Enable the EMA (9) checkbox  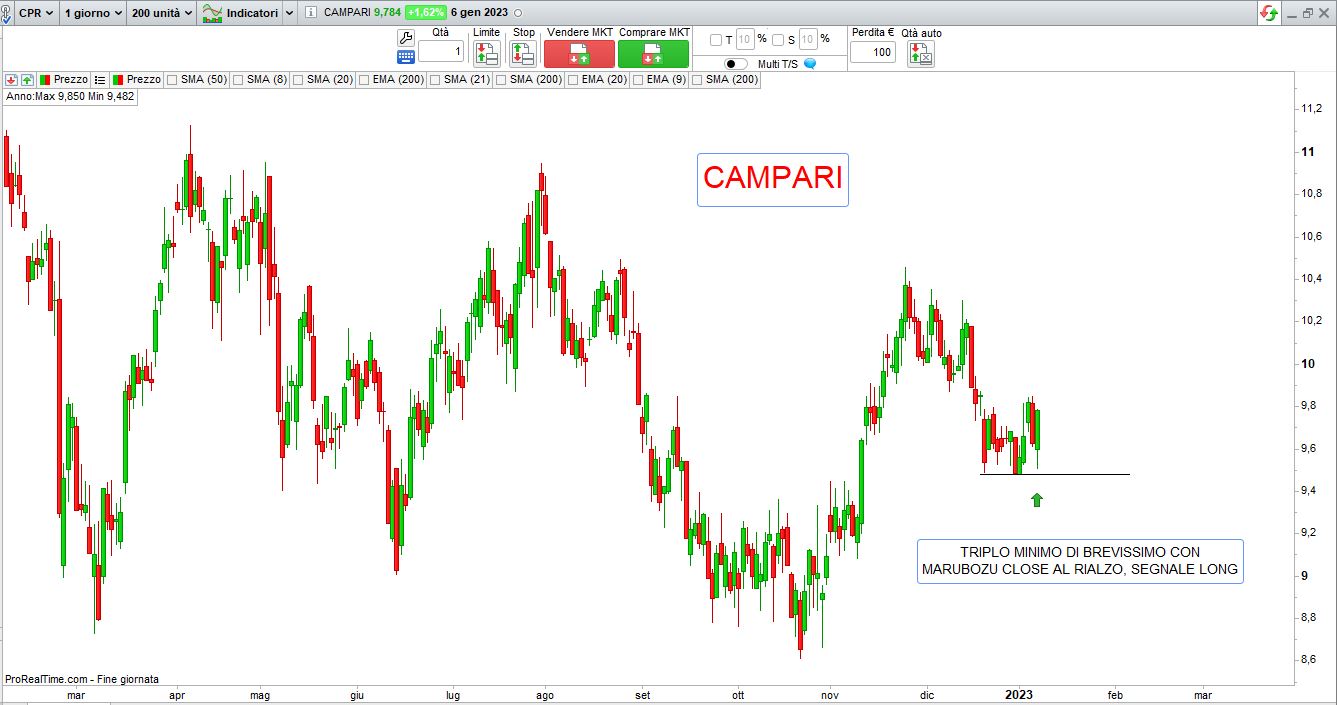pos(638,79)
